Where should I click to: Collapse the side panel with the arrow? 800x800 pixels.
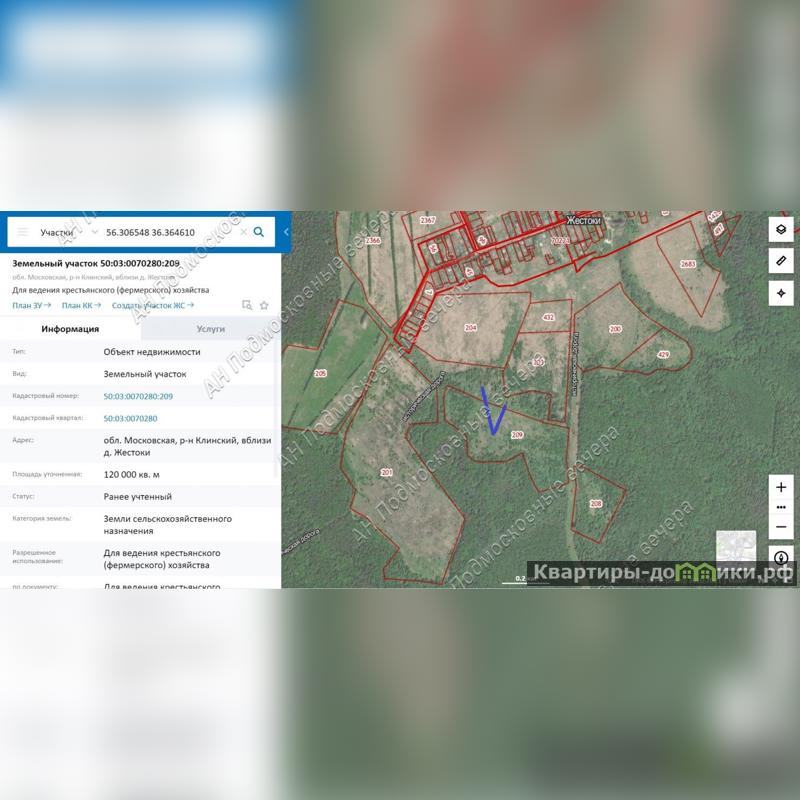click(x=286, y=232)
